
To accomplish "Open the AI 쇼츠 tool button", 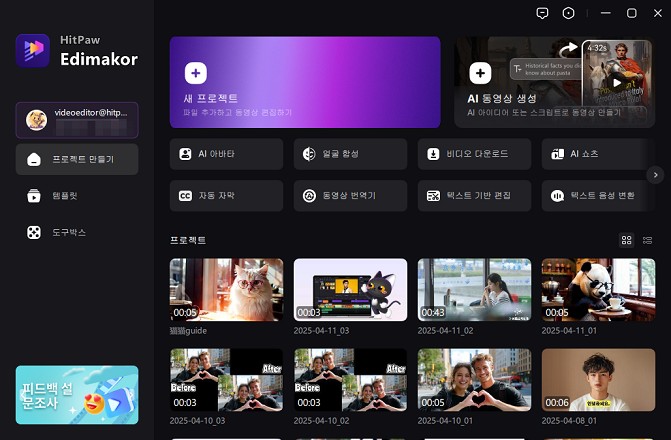I will click(x=598, y=154).
